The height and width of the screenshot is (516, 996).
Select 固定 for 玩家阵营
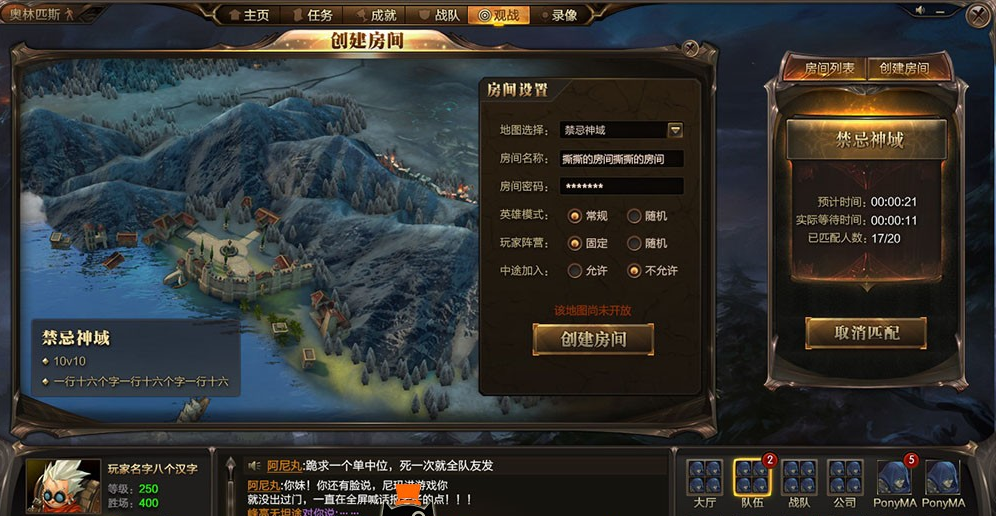tap(575, 243)
